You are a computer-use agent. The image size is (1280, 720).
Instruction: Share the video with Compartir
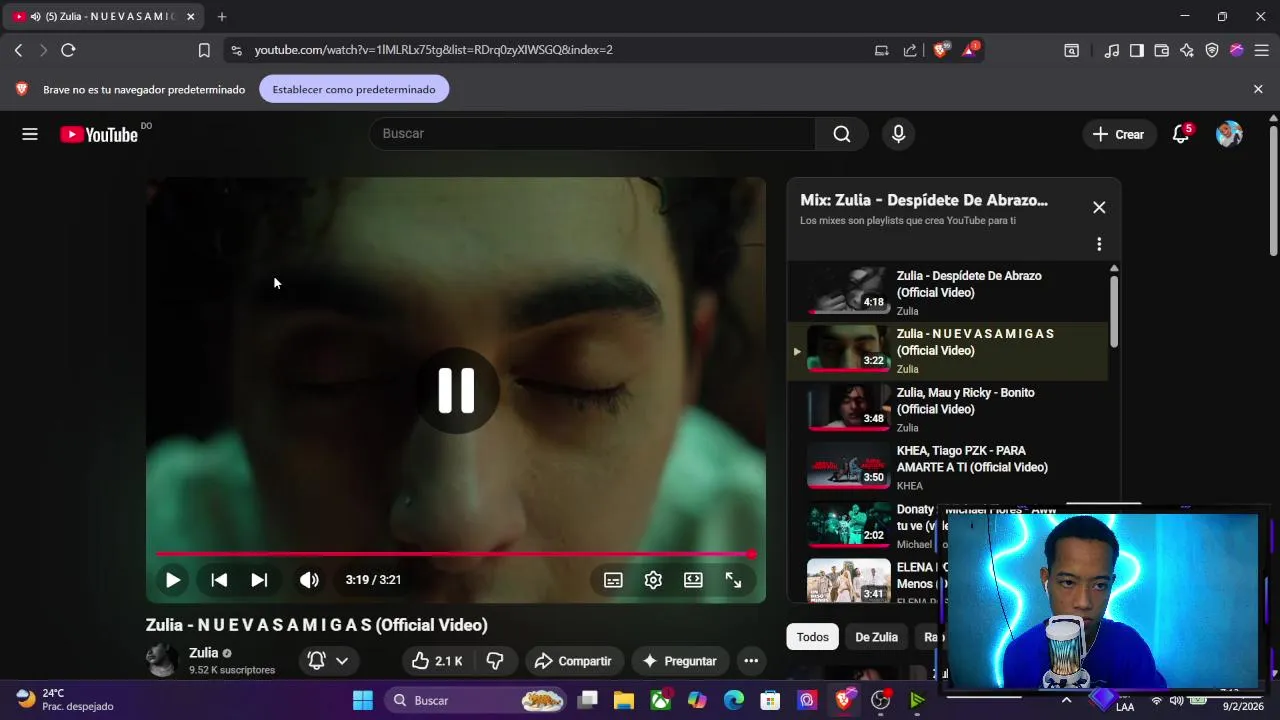coord(574,661)
